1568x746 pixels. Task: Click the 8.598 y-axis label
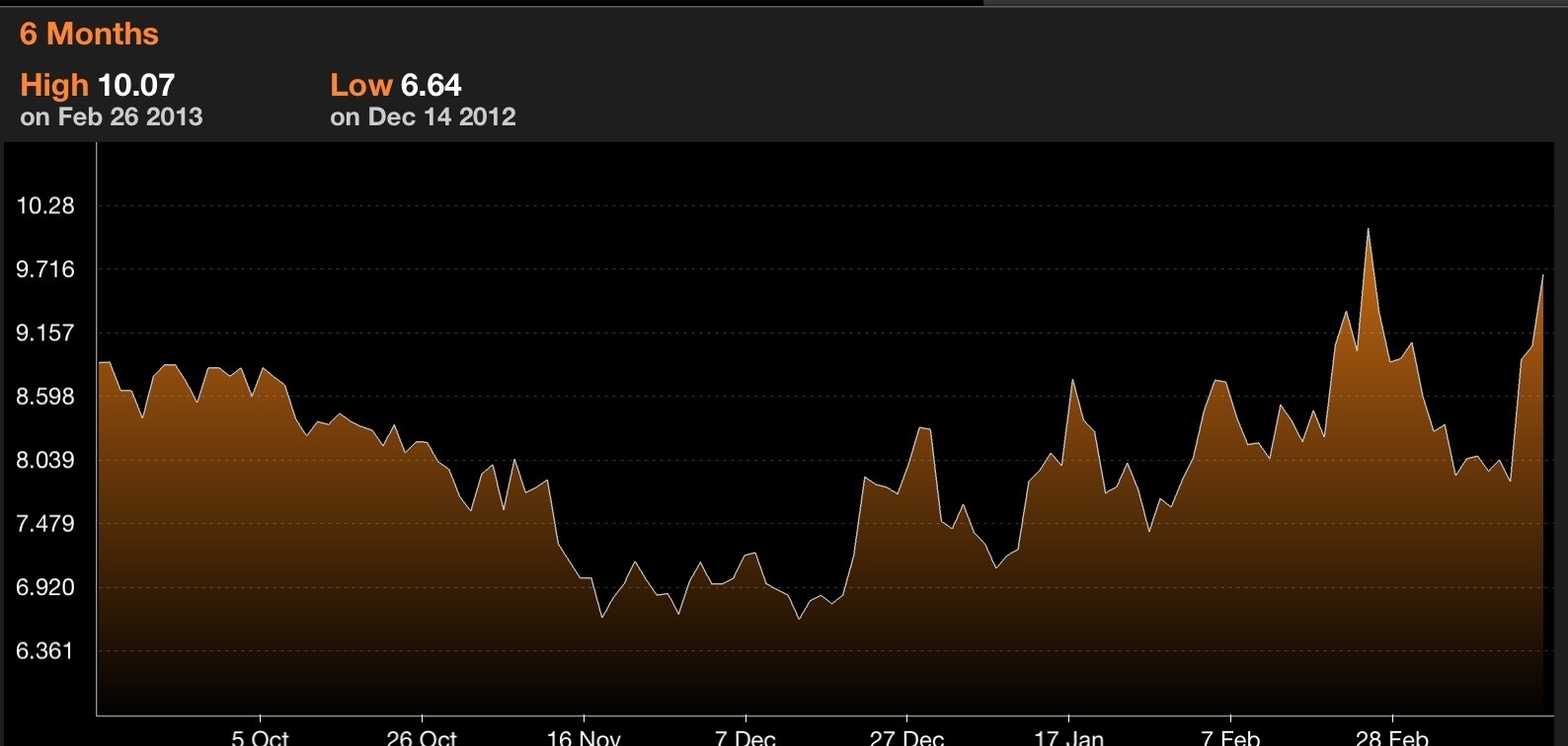click(x=45, y=397)
